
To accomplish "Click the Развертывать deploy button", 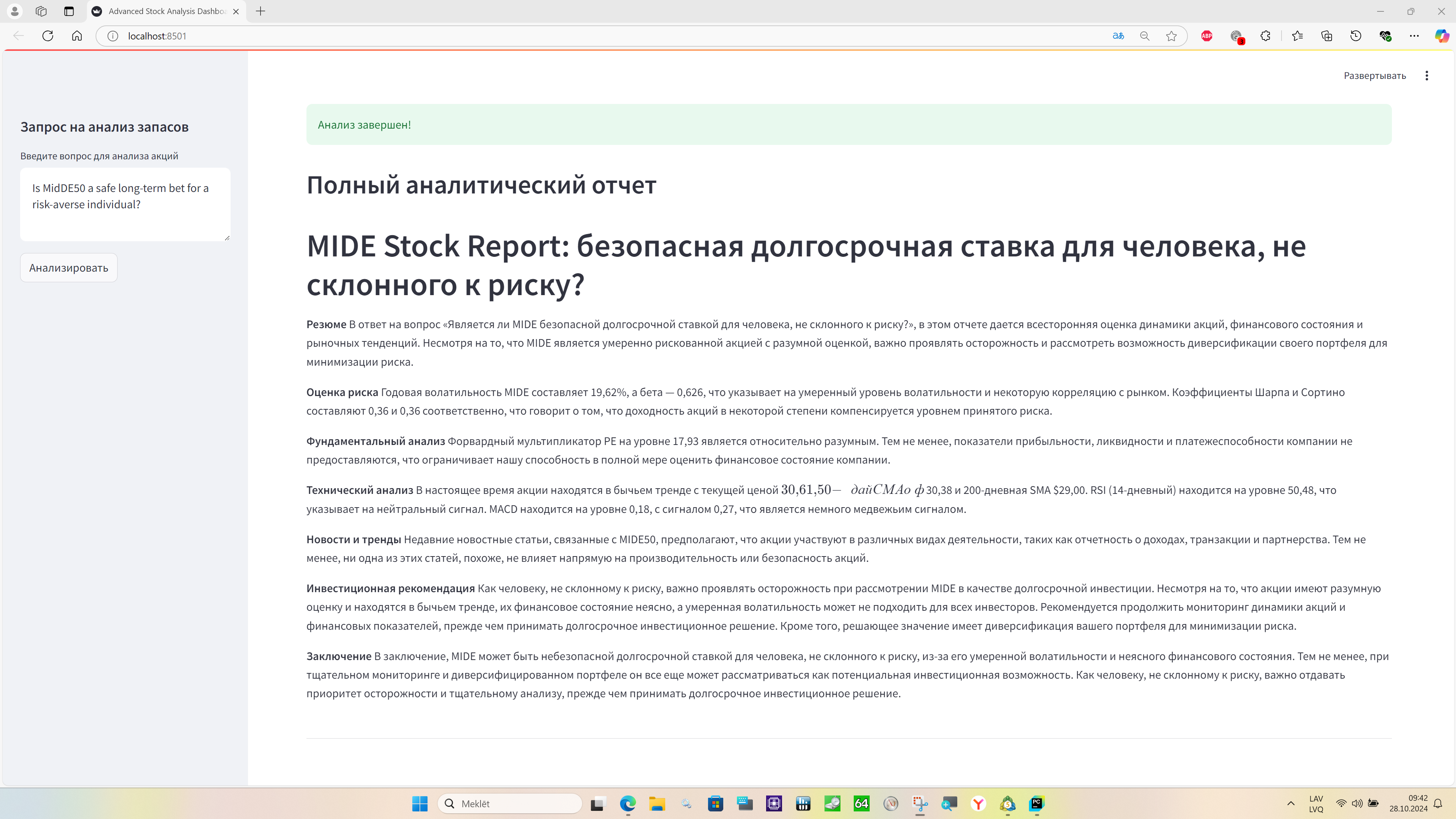I will pyautogui.click(x=1374, y=76).
